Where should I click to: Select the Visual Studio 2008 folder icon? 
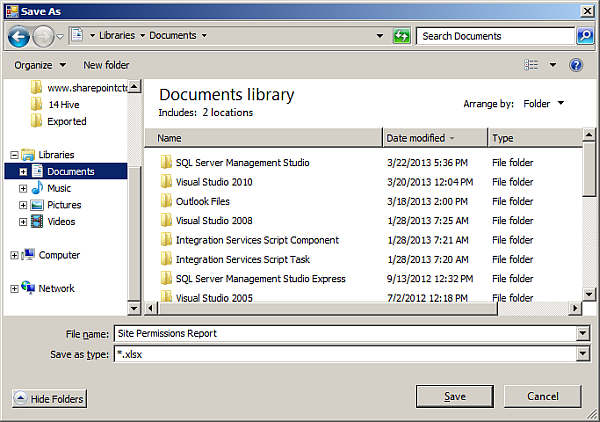click(166, 220)
